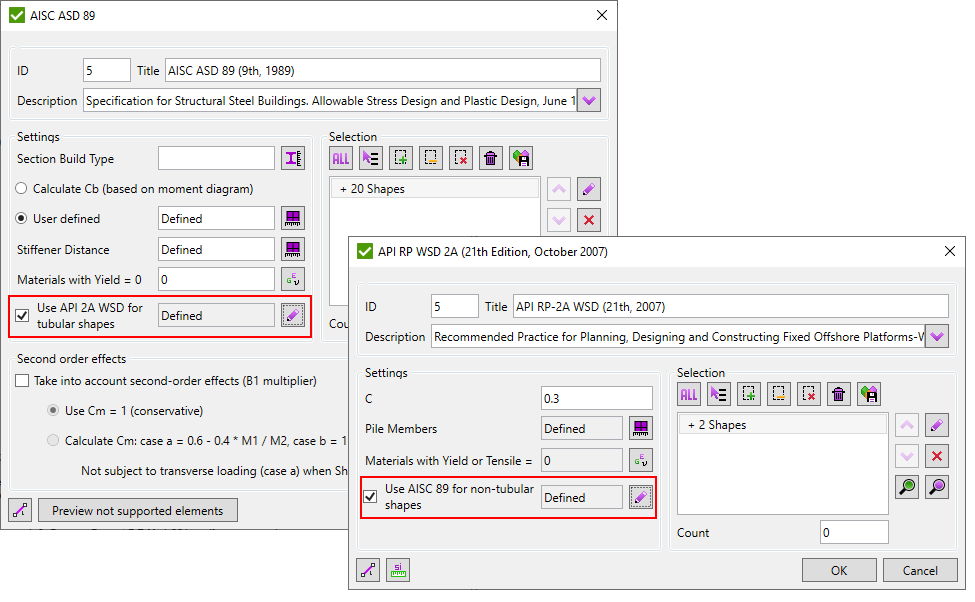This screenshot has width=975, height=602.
Task: Open Stiffener Distance table icon
Action: coord(293,249)
